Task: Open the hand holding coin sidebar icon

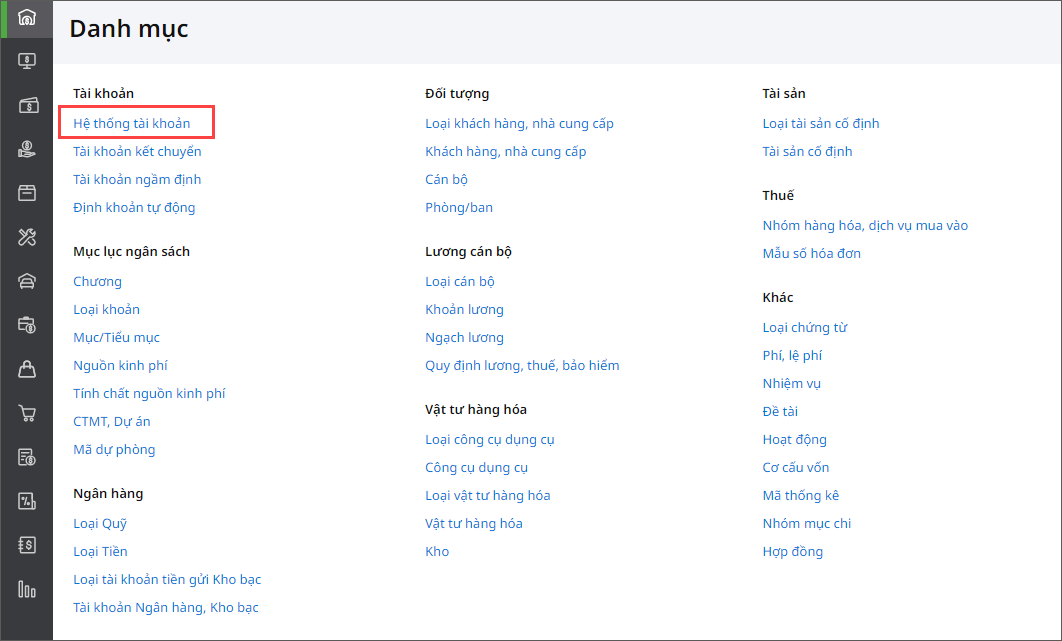Action: click(x=27, y=149)
